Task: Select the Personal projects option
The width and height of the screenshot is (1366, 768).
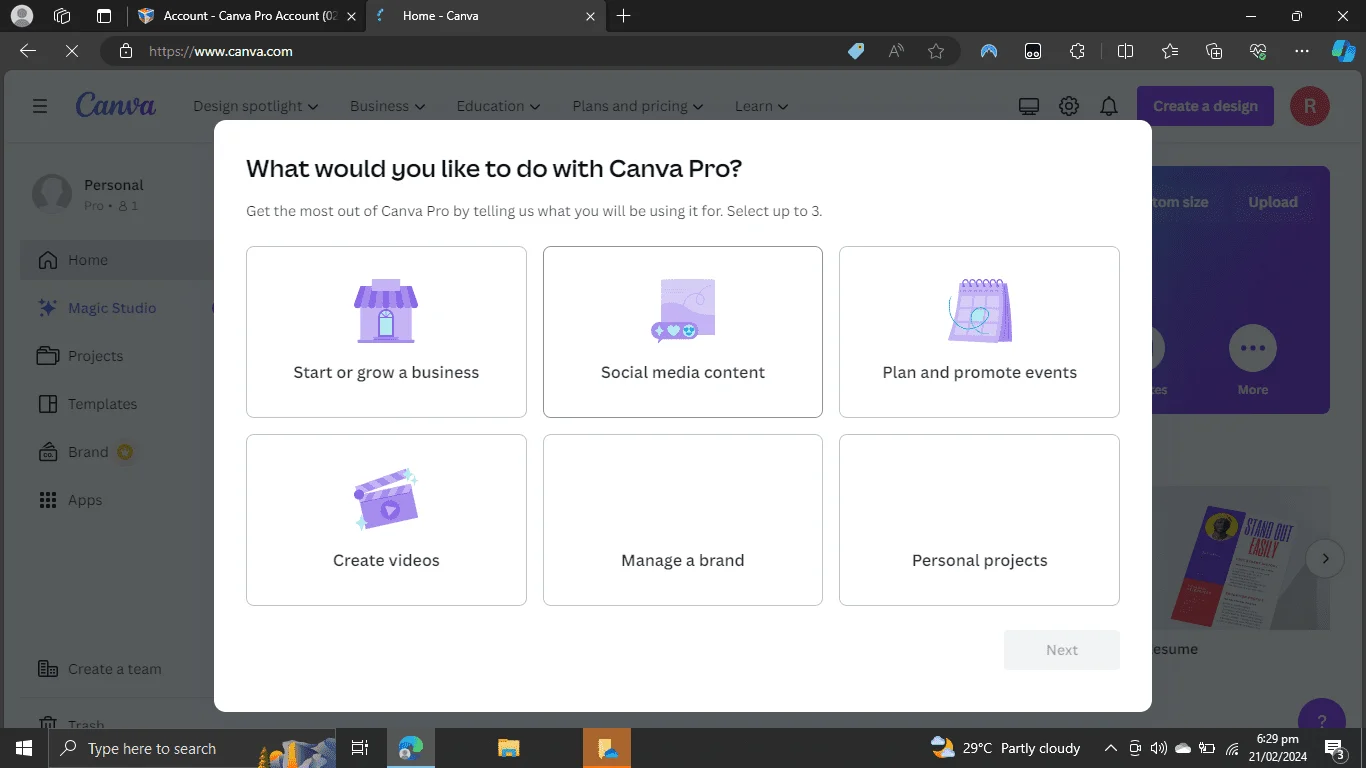Action: click(x=979, y=520)
